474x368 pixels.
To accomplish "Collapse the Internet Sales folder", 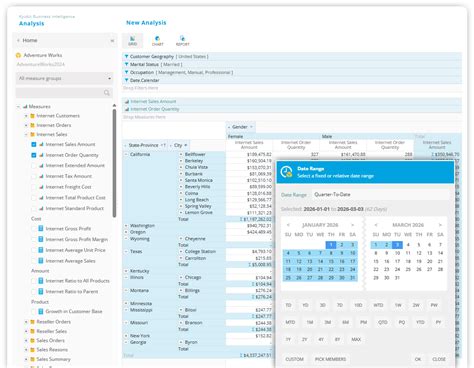I will tap(26, 135).
